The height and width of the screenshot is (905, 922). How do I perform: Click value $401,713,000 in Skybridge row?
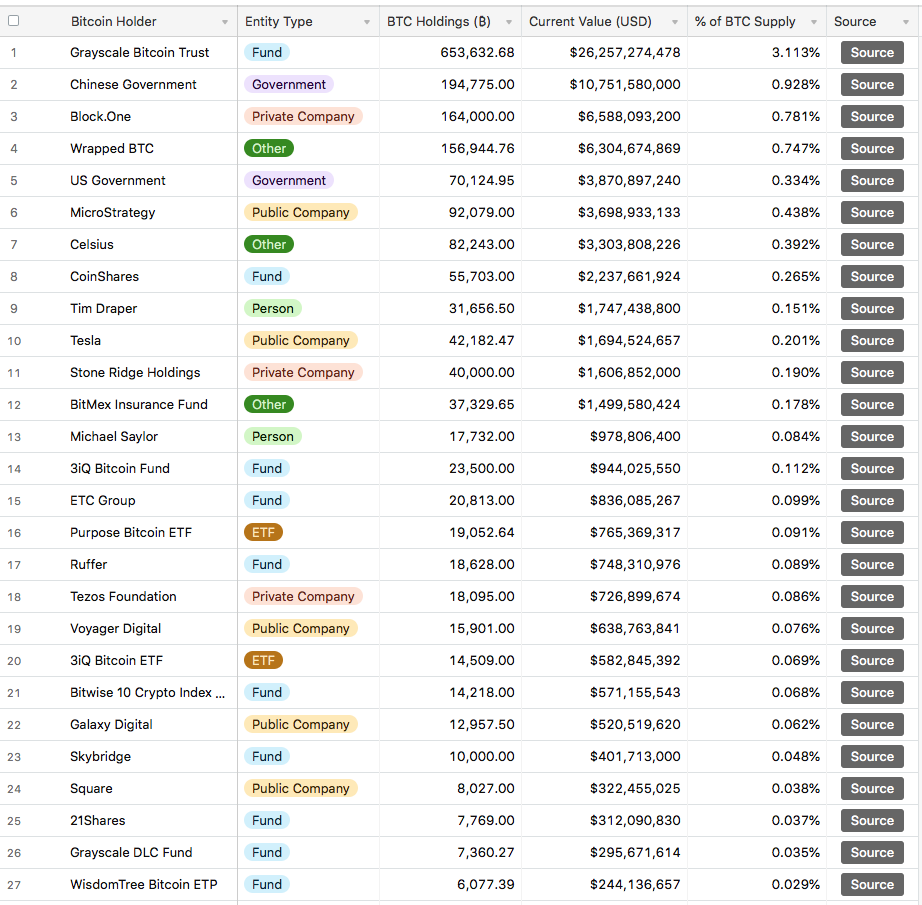(x=635, y=757)
